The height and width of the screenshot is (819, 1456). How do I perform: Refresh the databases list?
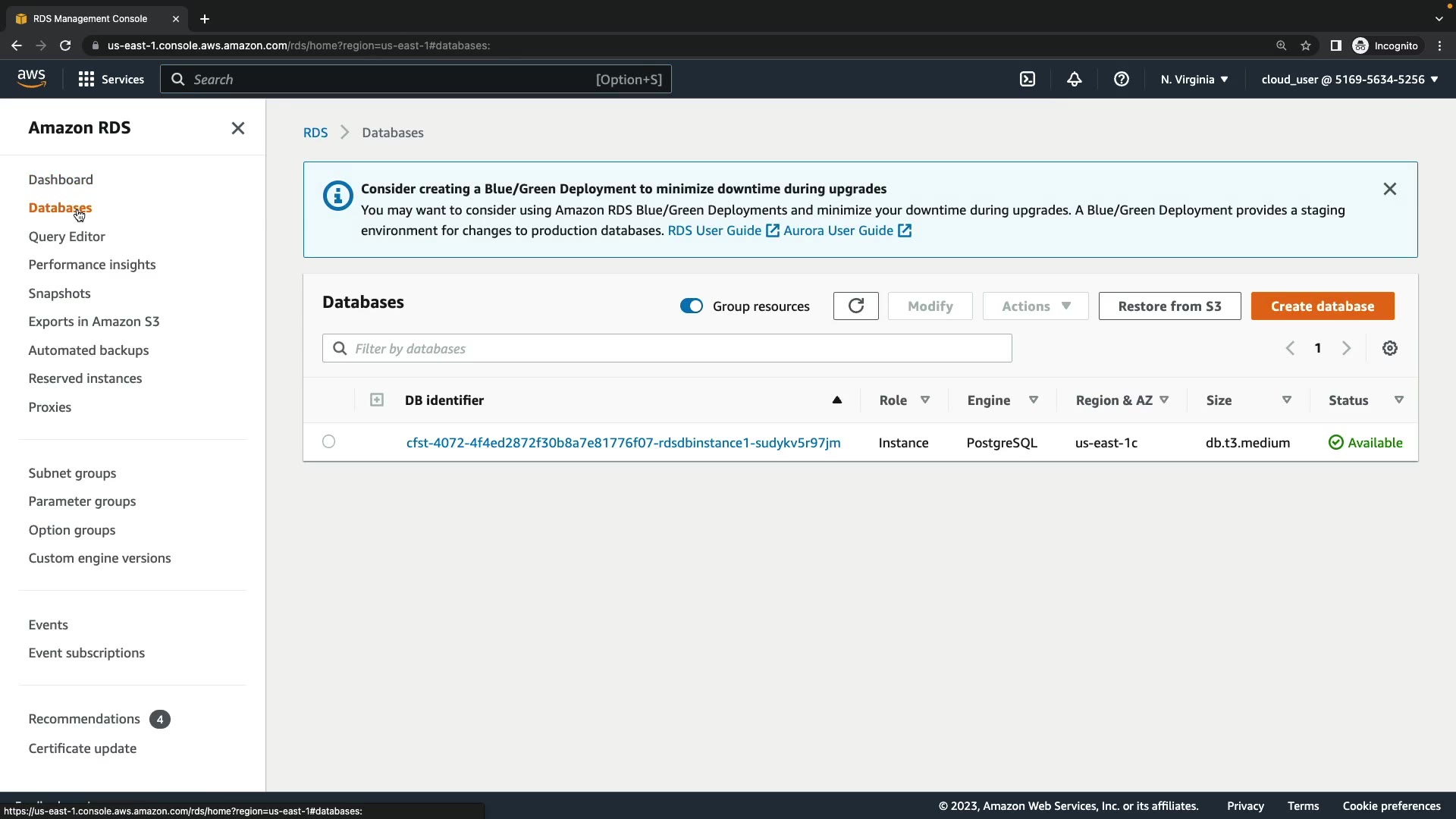pos(855,306)
